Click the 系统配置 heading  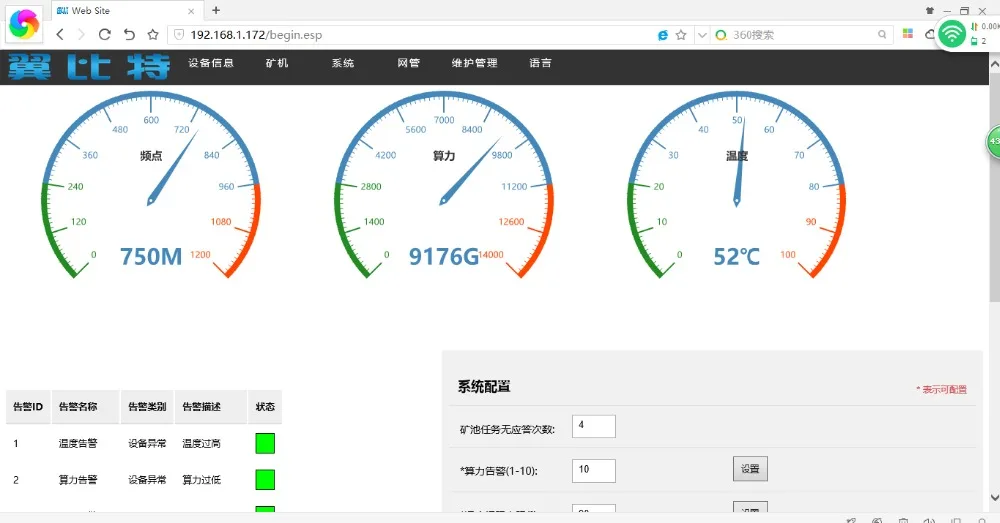tap(484, 387)
